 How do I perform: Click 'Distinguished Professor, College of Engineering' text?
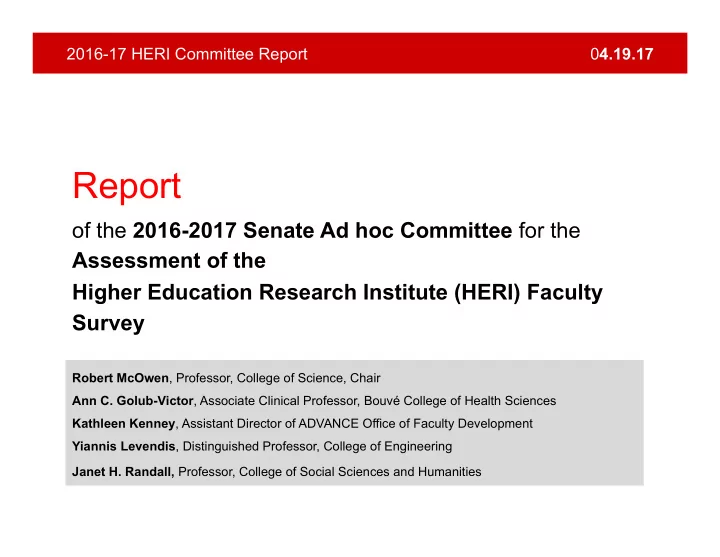(317, 446)
